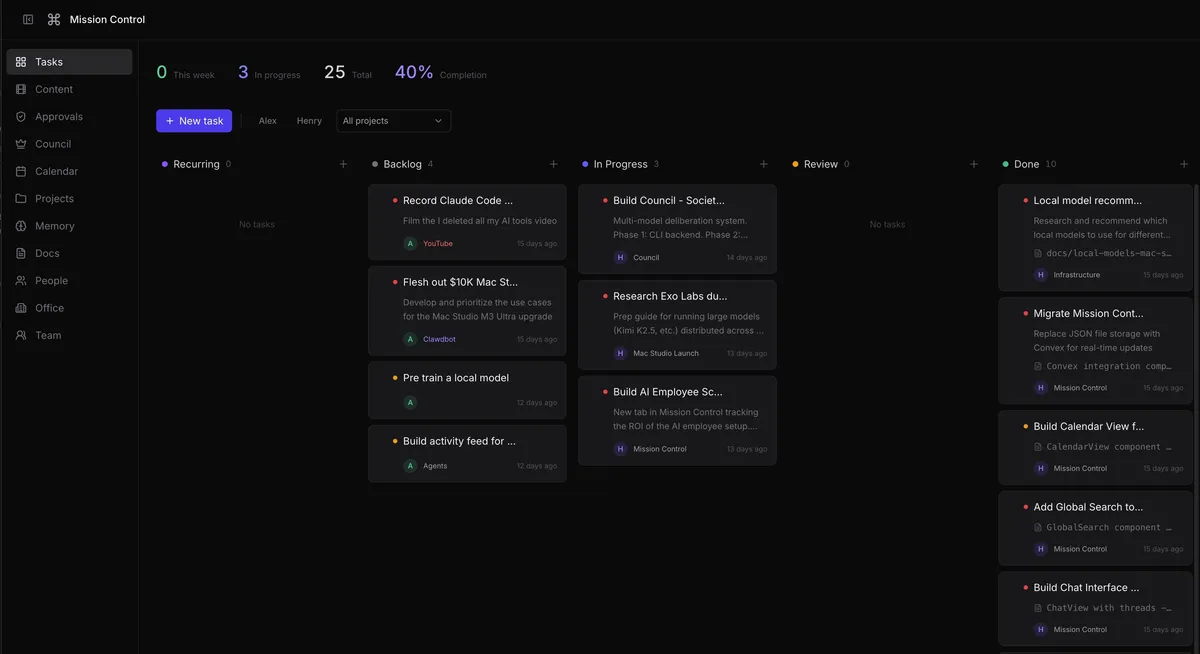This screenshot has height=654, width=1200.
Task: Click the YouTube project tag link
Action: 438,243
